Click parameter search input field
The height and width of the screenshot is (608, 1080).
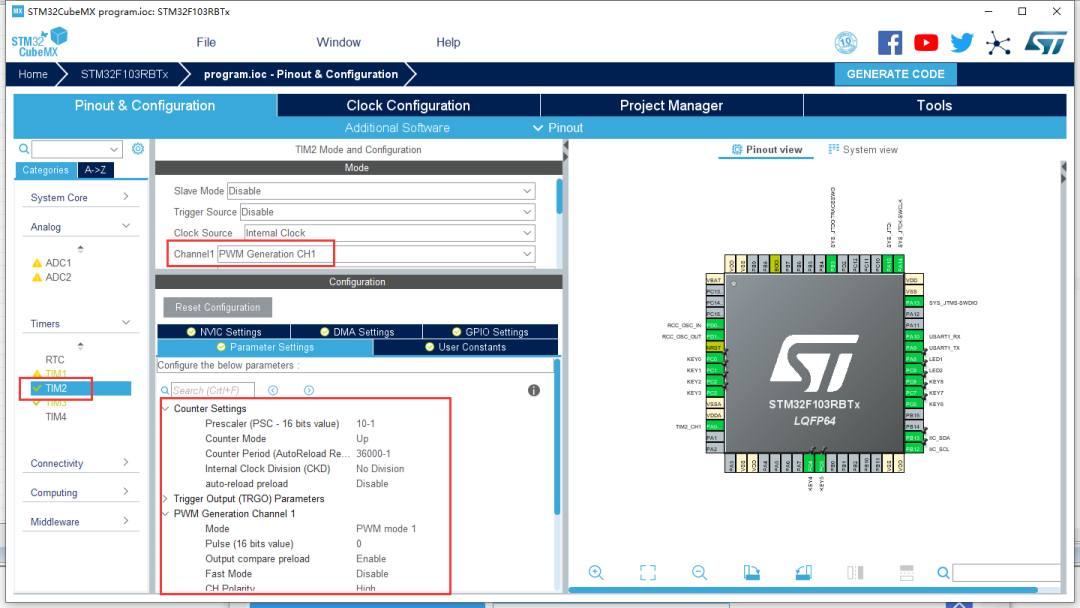(x=213, y=390)
